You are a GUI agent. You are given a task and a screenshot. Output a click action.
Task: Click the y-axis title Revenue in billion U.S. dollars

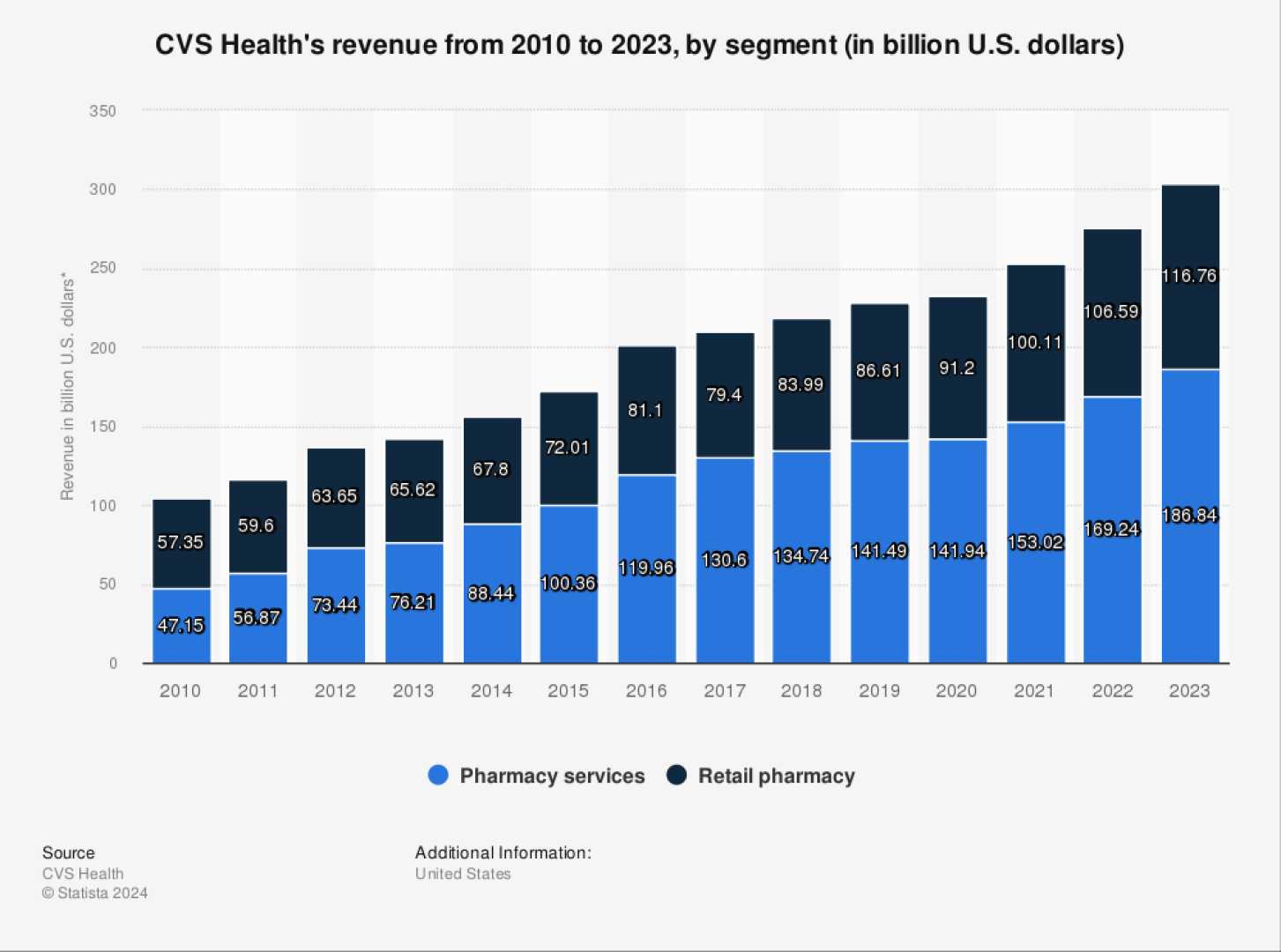pyautogui.click(x=67, y=386)
